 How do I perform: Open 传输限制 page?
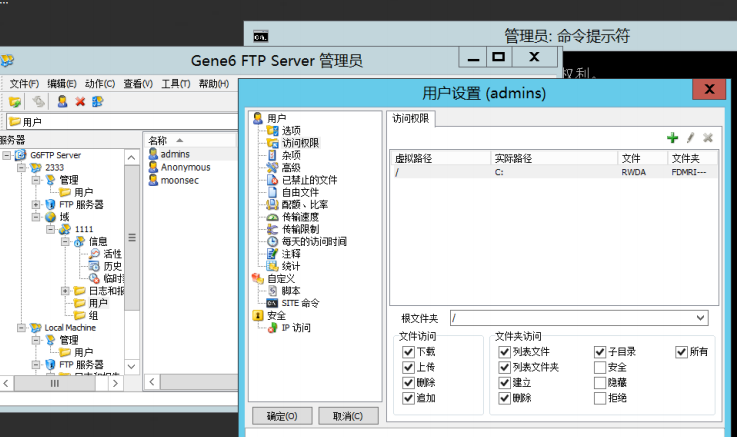coord(300,229)
